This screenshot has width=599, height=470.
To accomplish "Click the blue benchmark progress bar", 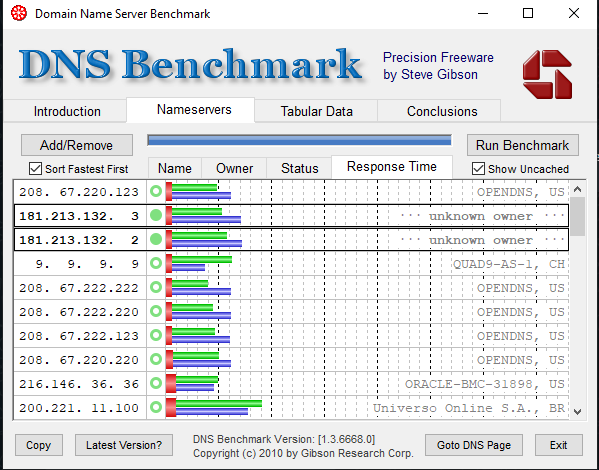I will click(300, 140).
